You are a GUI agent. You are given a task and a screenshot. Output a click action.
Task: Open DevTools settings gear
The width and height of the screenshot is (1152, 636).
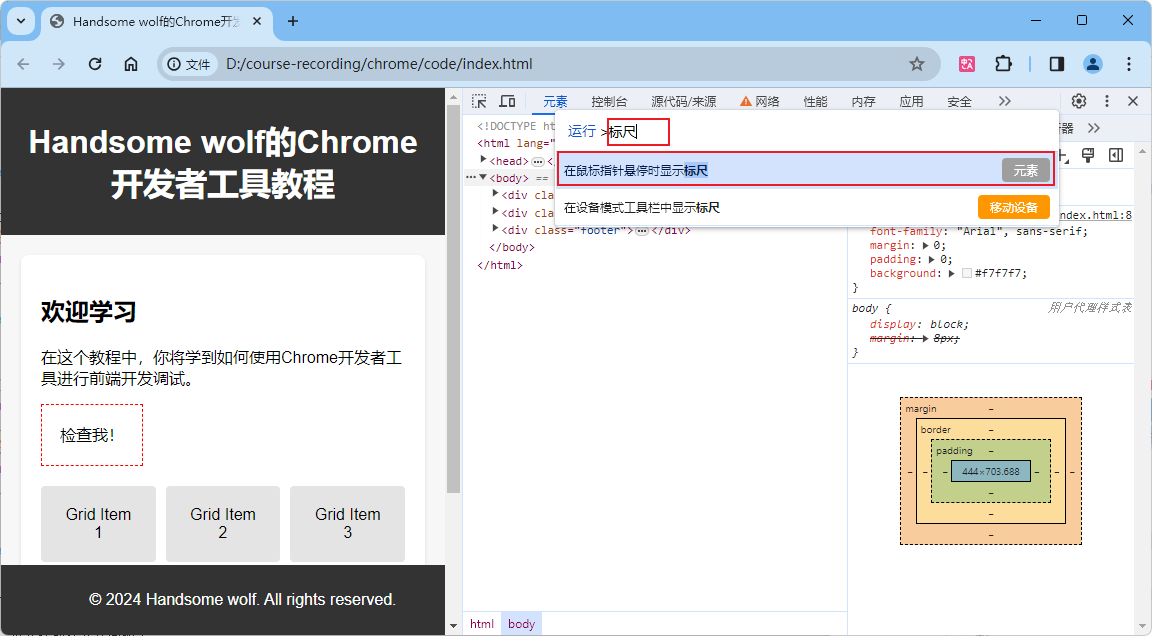coord(1079,101)
